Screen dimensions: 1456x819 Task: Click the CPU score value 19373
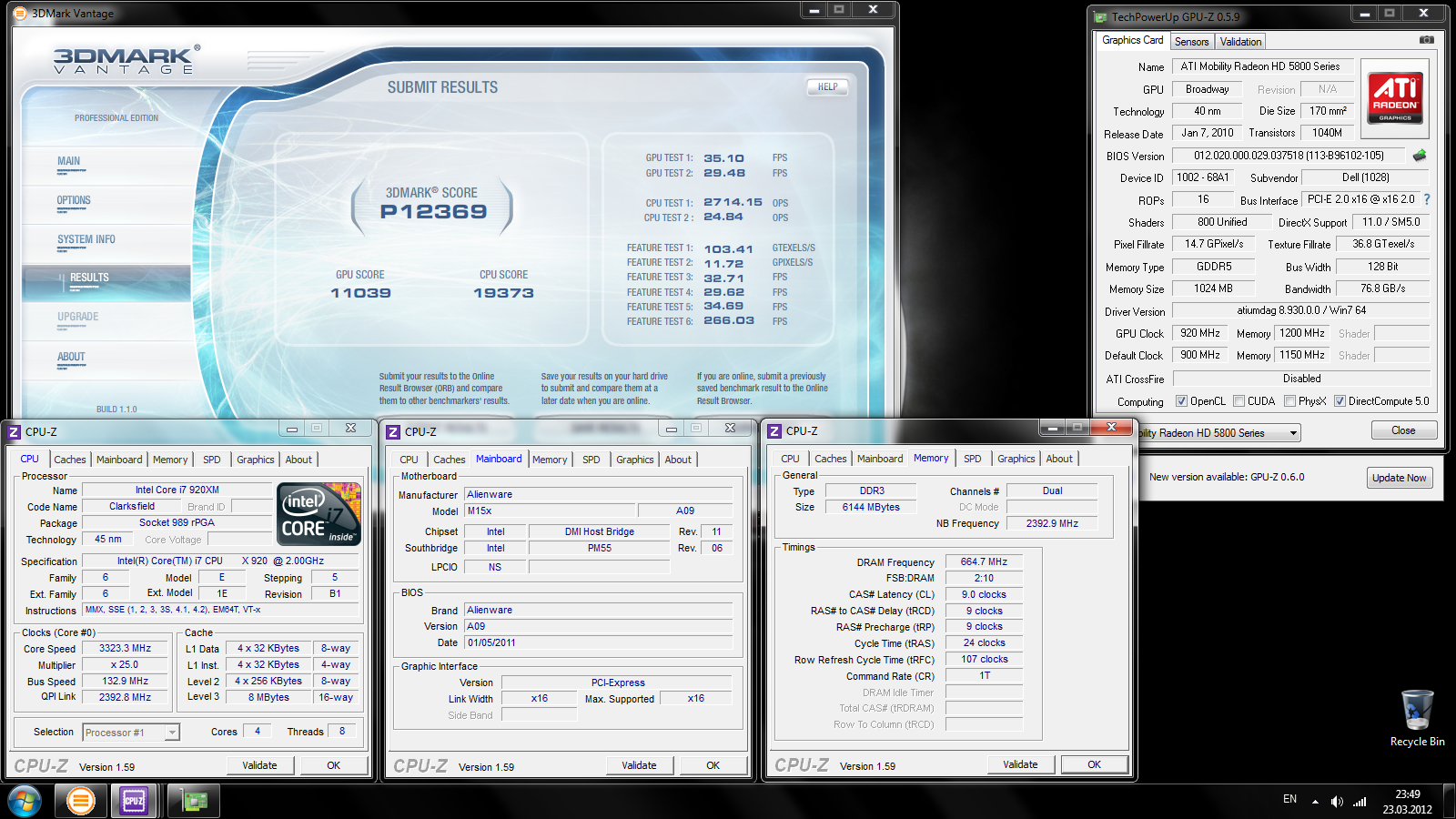(x=503, y=293)
